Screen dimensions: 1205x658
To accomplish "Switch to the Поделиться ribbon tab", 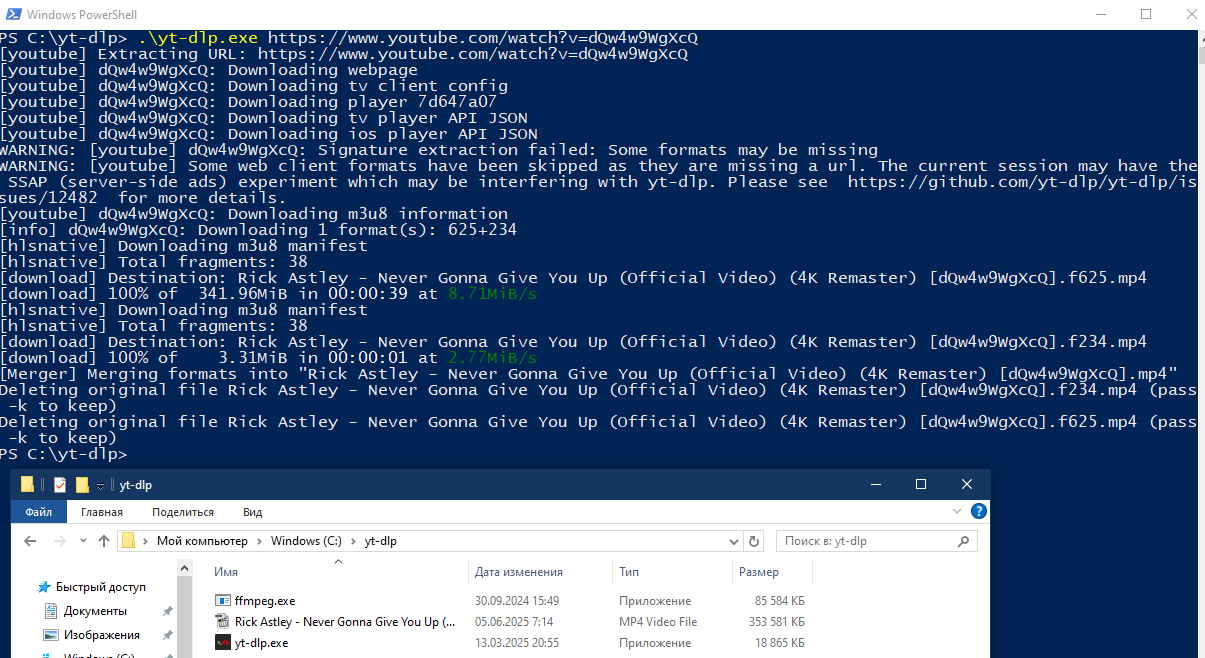I will click(x=183, y=512).
